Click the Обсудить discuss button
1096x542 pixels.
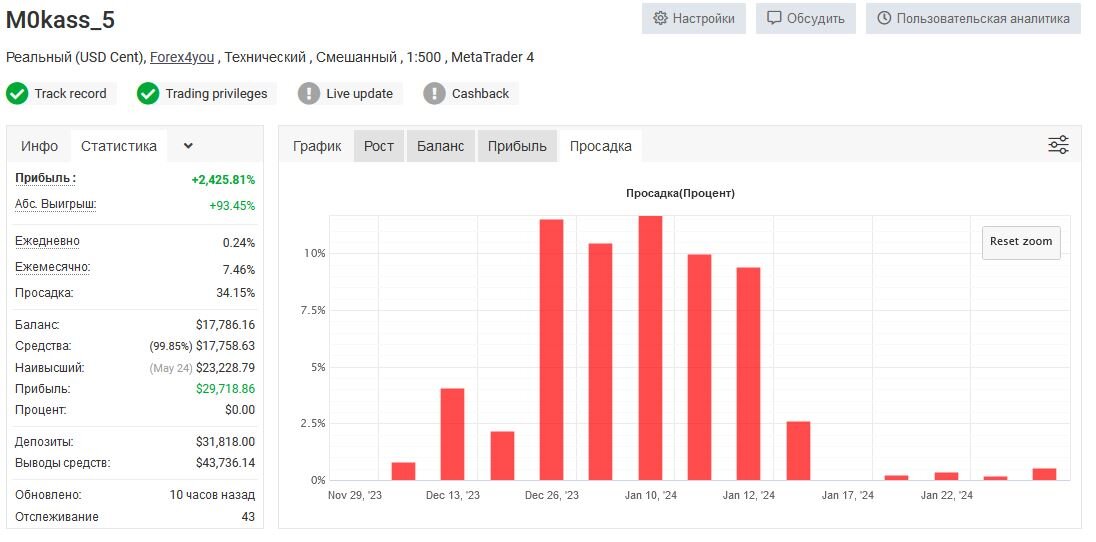tap(805, 18)
